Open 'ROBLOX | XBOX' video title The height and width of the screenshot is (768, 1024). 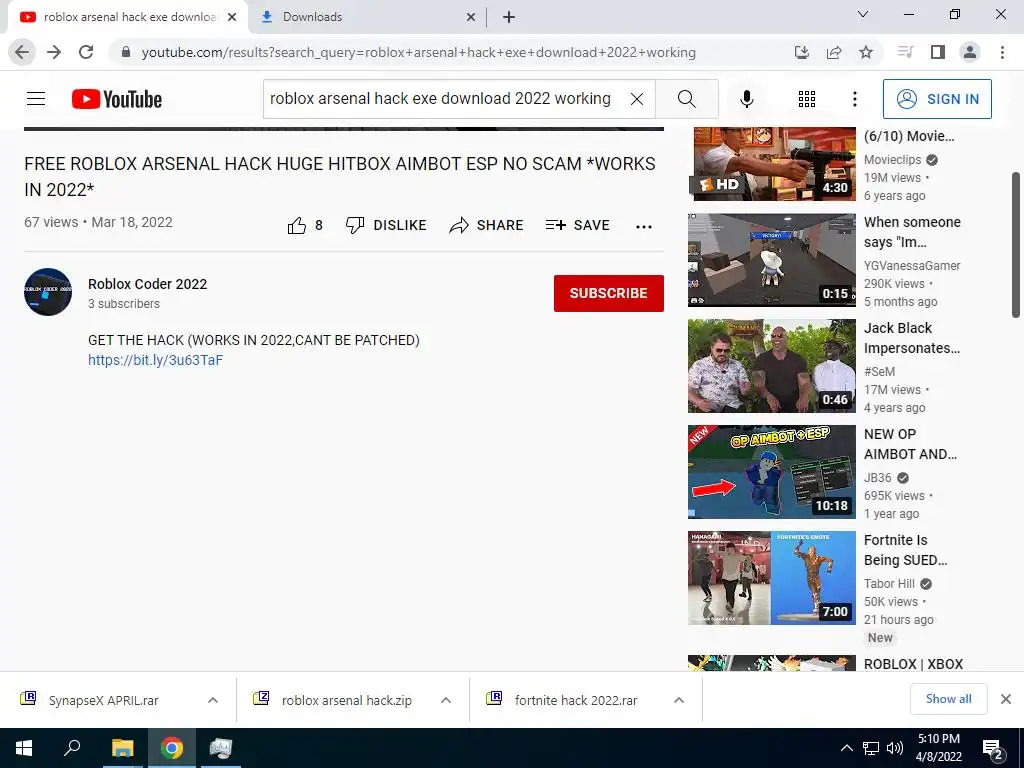coord(914,664)
